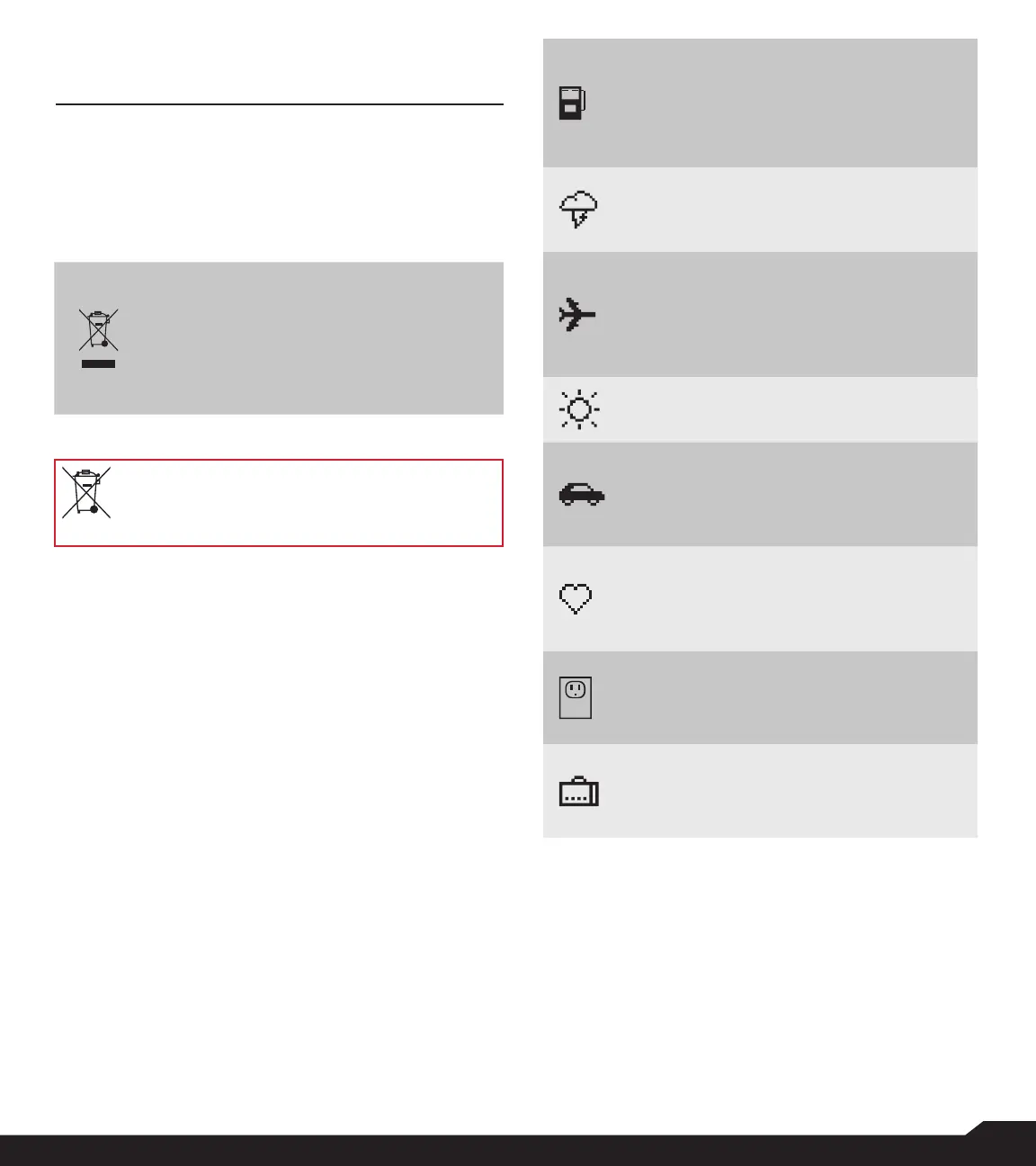Click the empty space right of fuel pump
The width and height of the screenshot is (1036, 1166).
(782, 103)
